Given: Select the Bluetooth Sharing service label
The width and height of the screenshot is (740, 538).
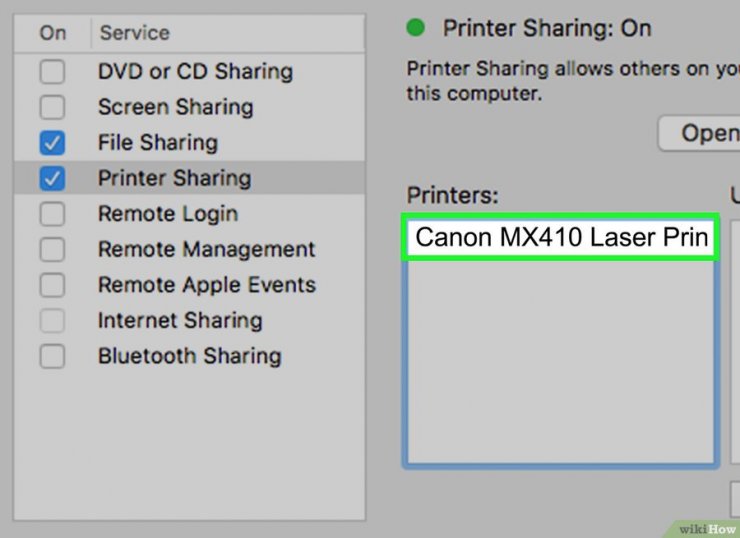Looking at the screenshot, I should pos(189,356).
